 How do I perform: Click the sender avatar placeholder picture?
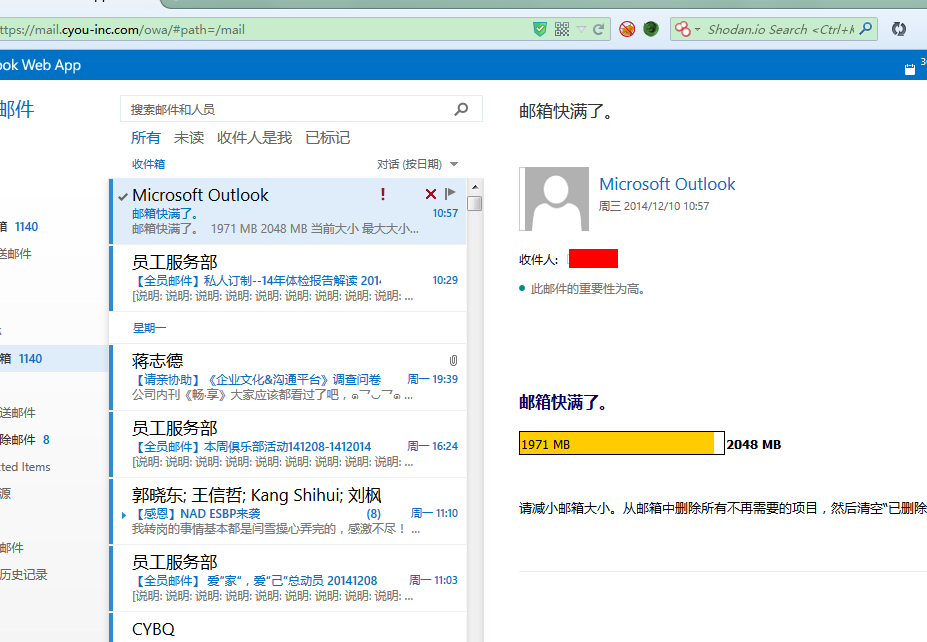point(555,199)
